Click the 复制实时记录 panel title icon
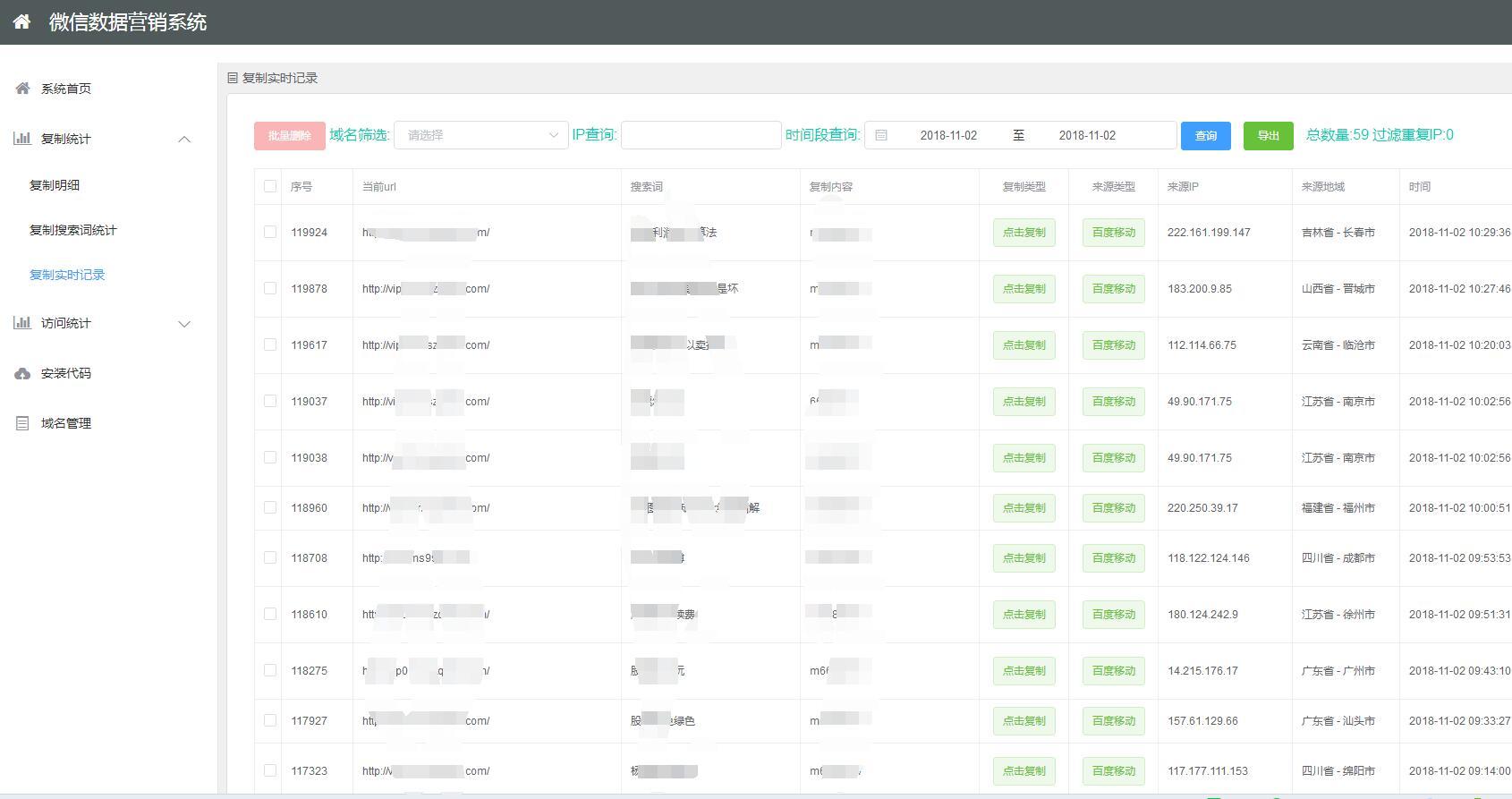The image size is (1512, 799). [233, 79]
